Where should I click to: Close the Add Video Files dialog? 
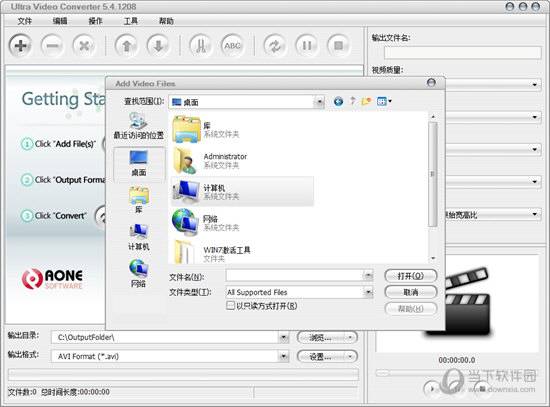(x=431, y=83)
